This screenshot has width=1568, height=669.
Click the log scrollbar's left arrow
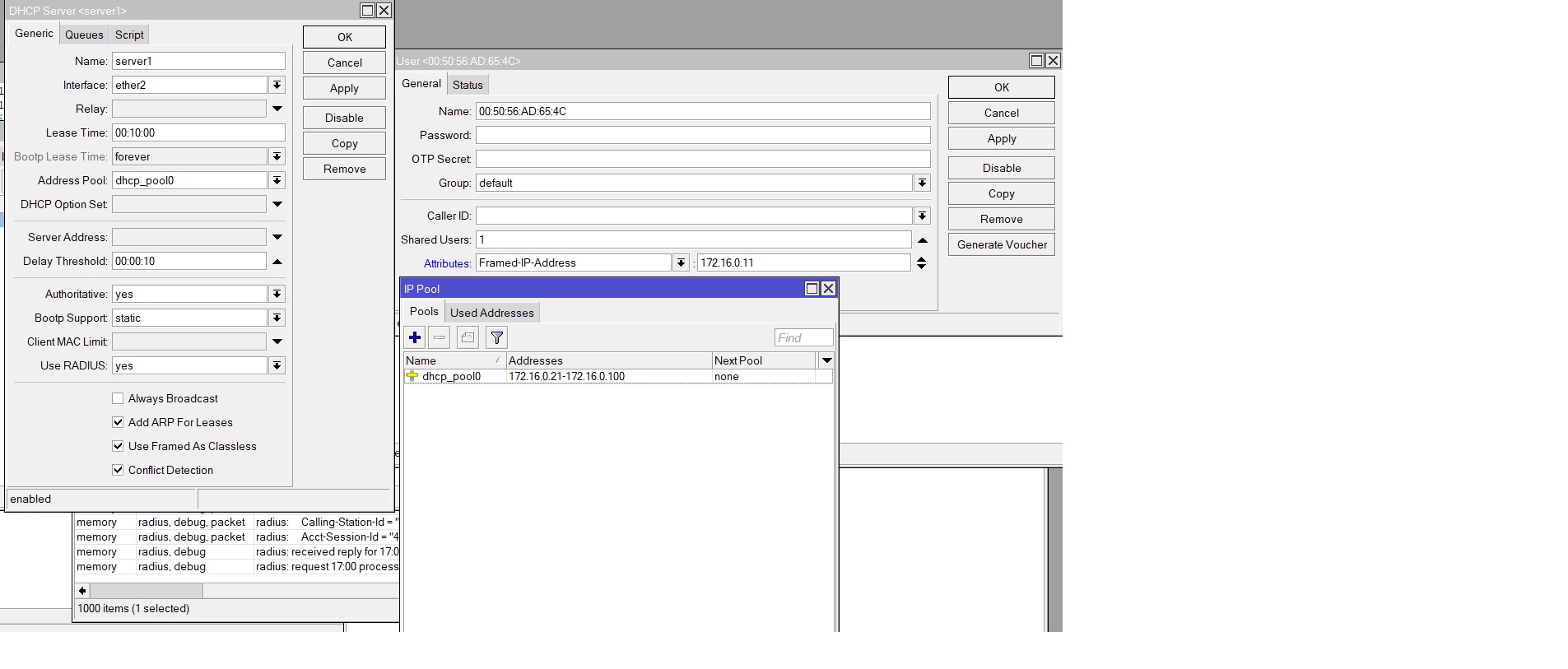(82, 591)
